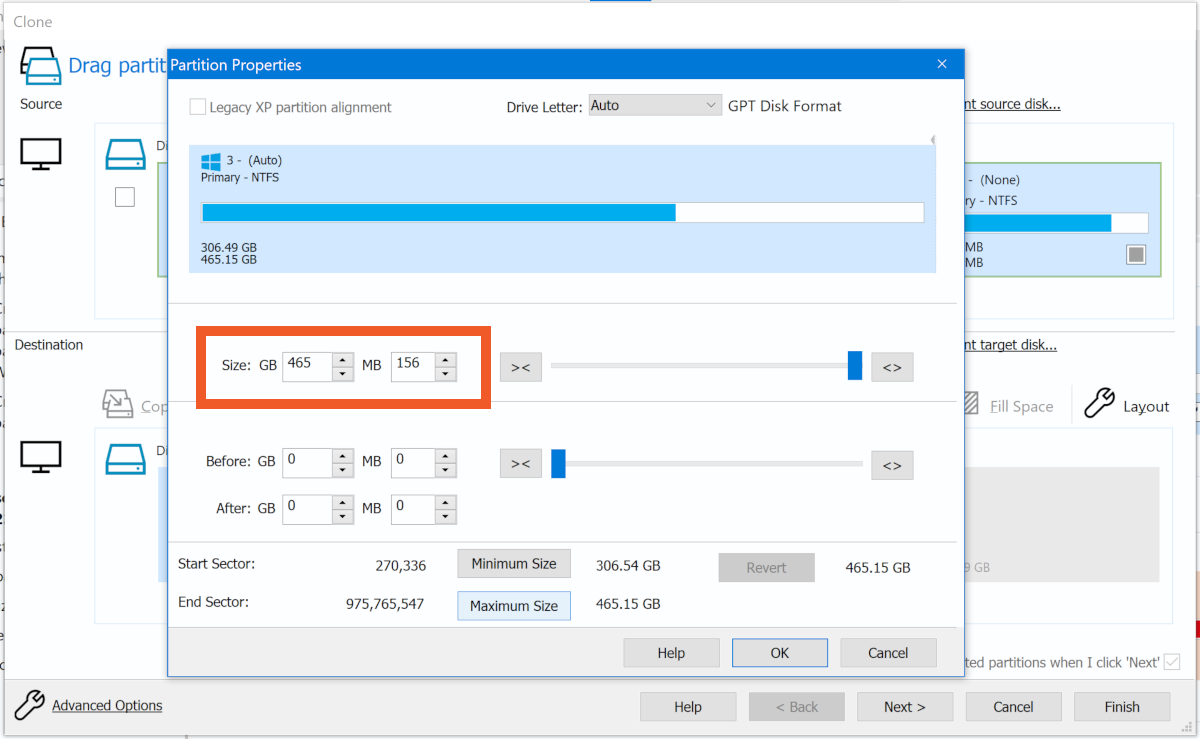Viewport: 1200px width, 739px height.
Task: Open the Drive Letter dropdown
Action: (x=654, y=105)
